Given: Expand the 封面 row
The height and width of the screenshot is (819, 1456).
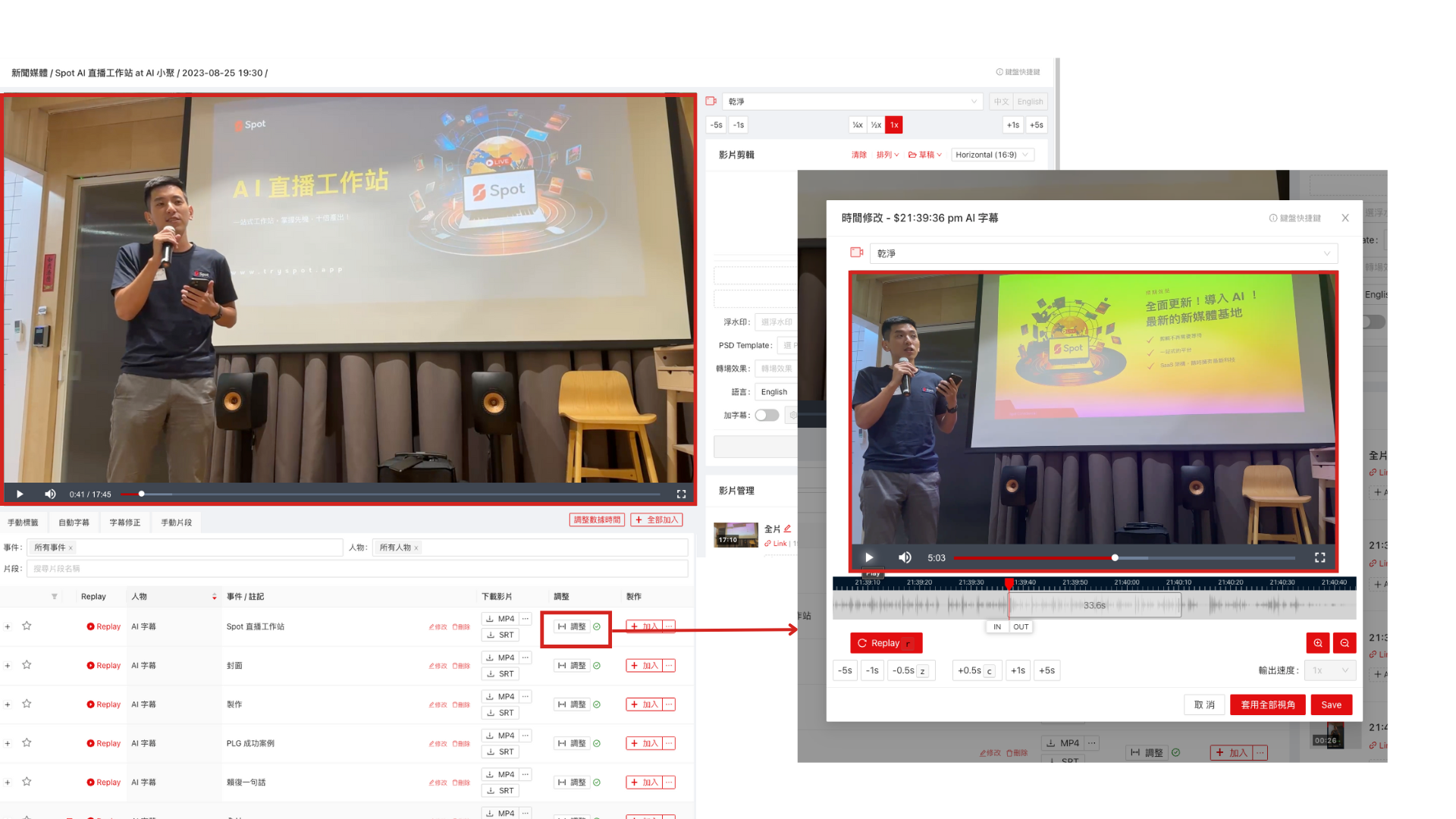Looking at the screenshot, I should tap(8, 665).
